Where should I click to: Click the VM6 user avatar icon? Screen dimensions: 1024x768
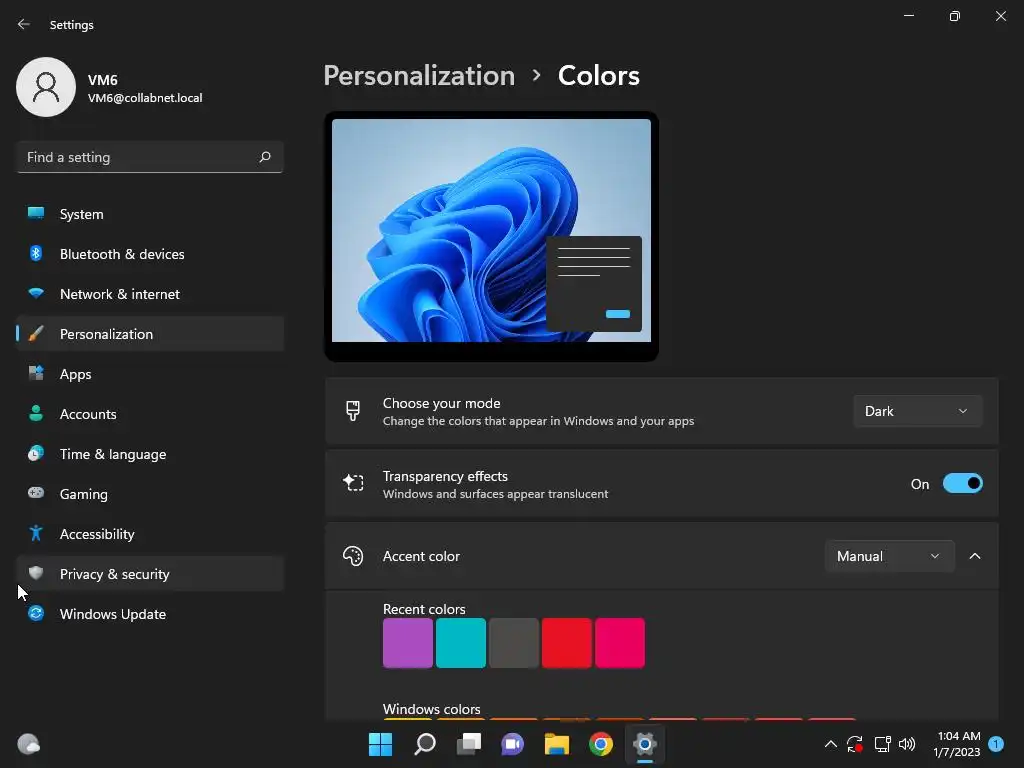46,87
